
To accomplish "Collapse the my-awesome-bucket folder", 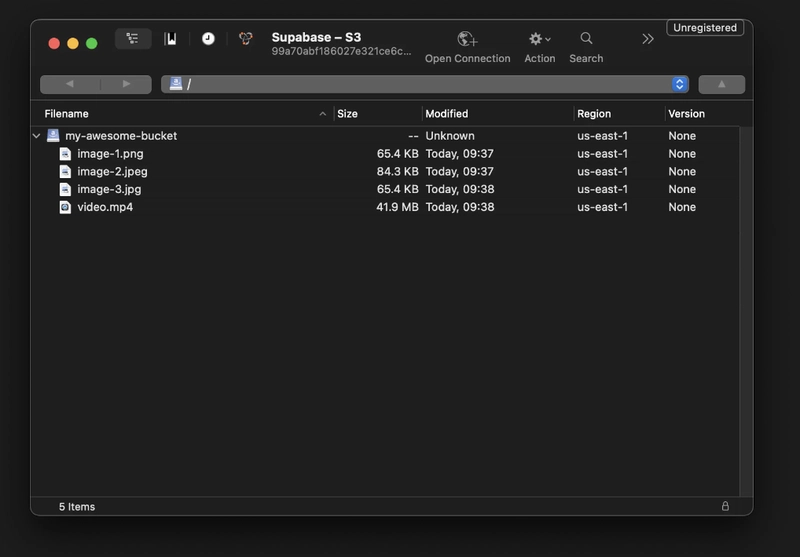I will 37,136.
